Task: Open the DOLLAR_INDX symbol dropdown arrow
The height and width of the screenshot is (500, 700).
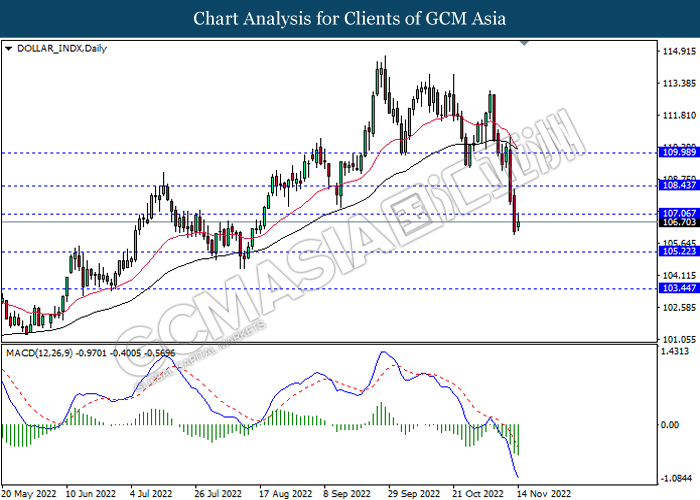Action: (x=8, y=48)
